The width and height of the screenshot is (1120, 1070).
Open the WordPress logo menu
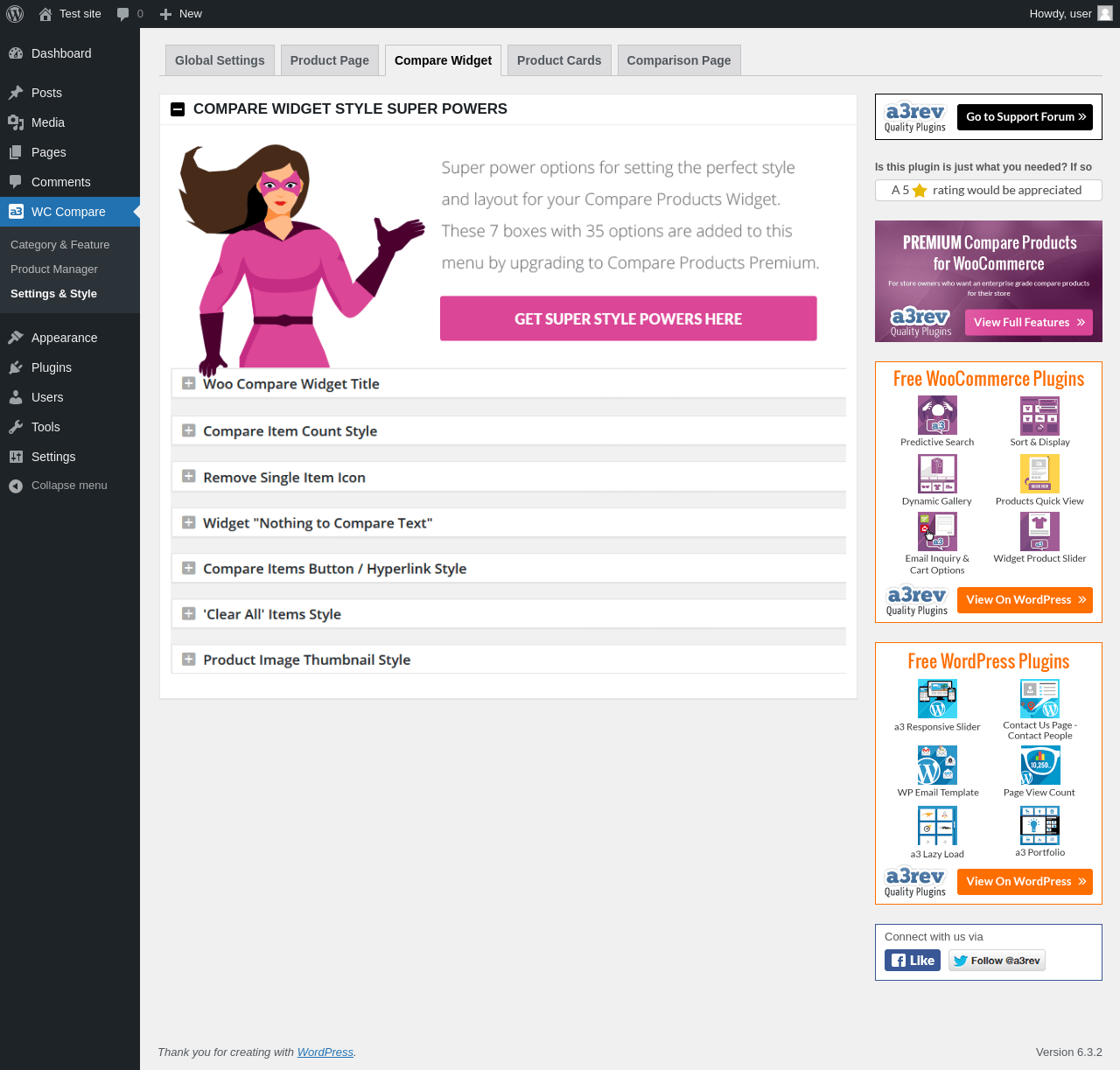point(15,14)
